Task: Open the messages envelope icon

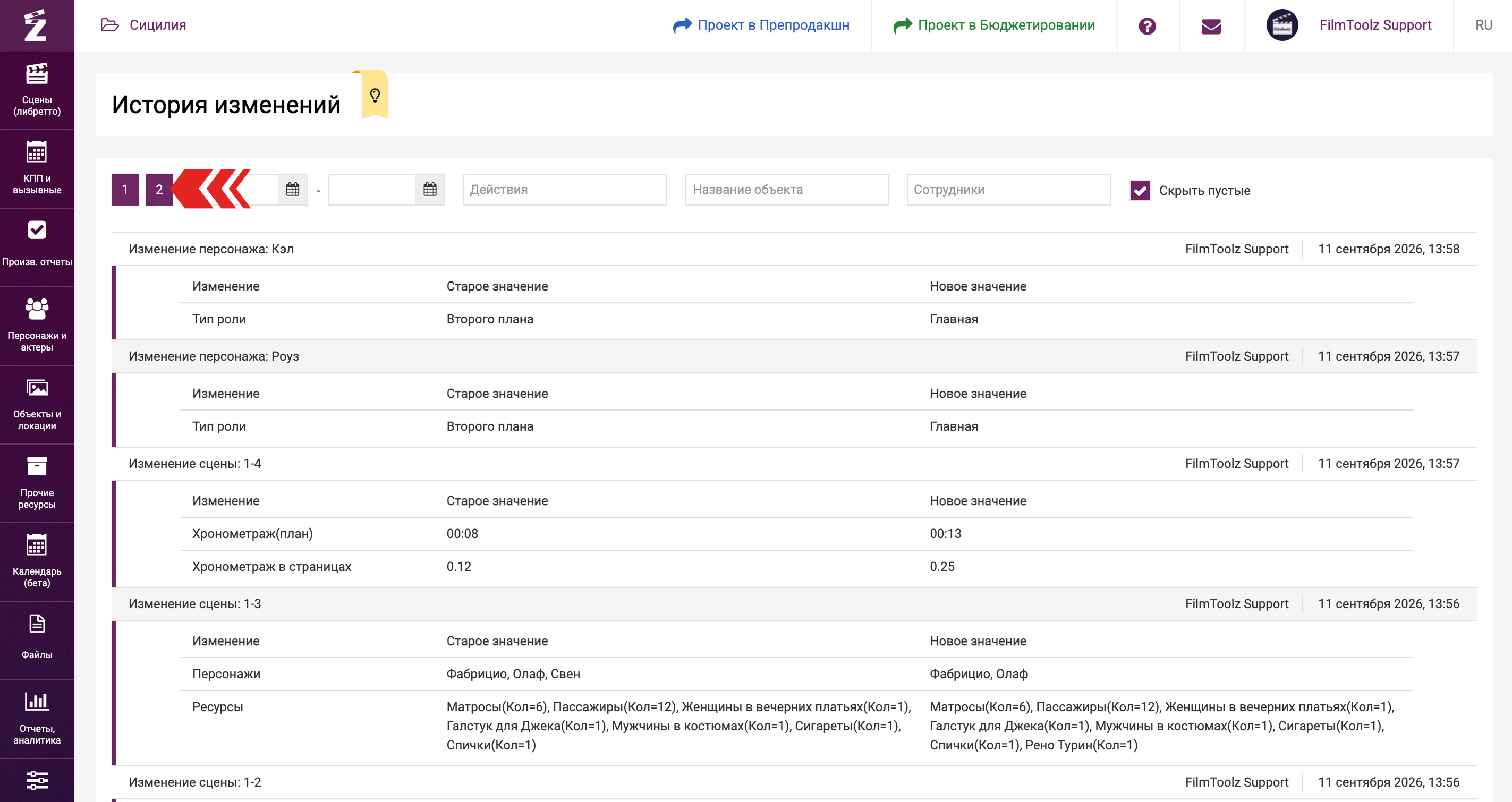Action: coord(1211,26)
